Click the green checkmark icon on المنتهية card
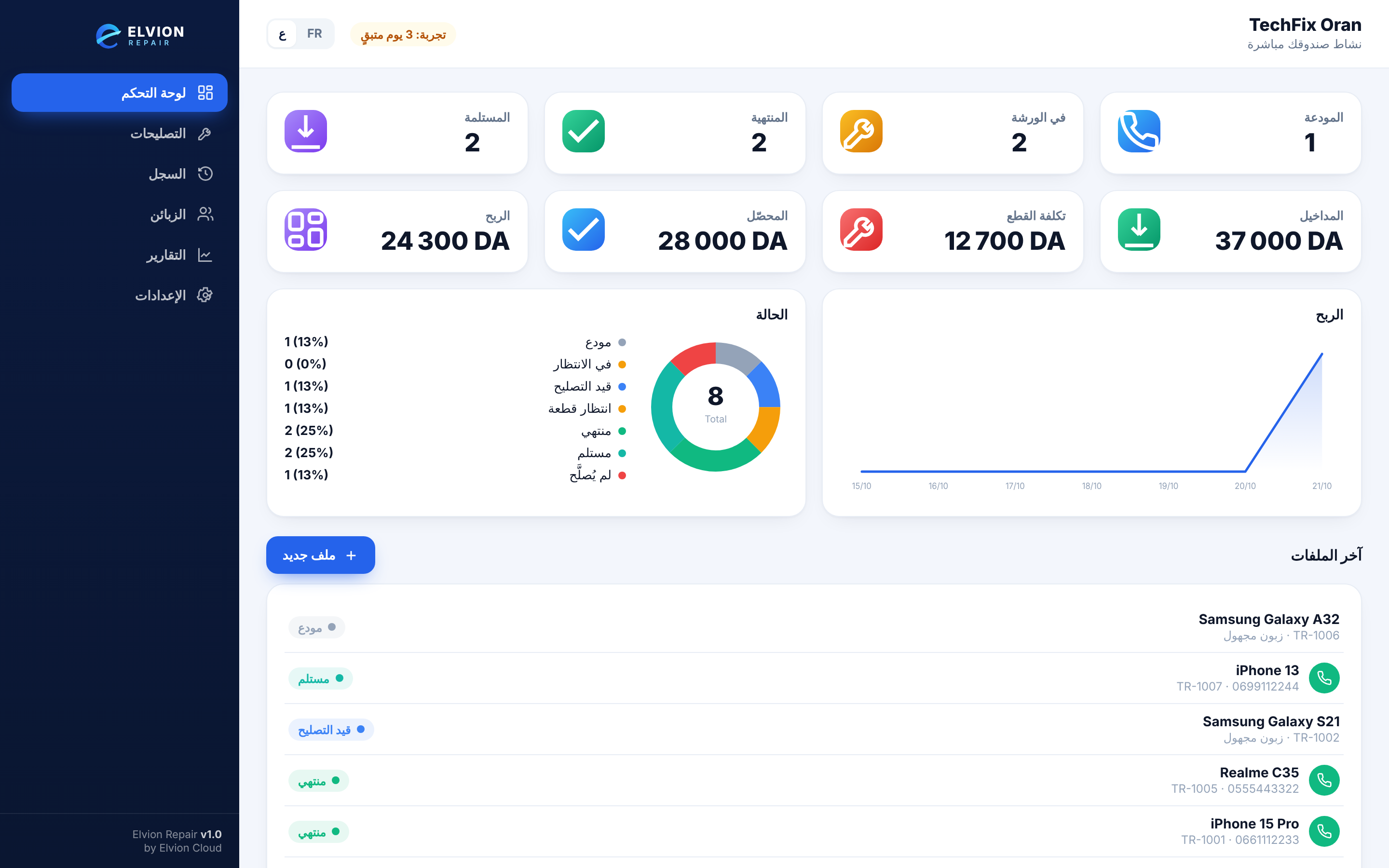This screenshot has height=868, width=1389. pos(583,131)
